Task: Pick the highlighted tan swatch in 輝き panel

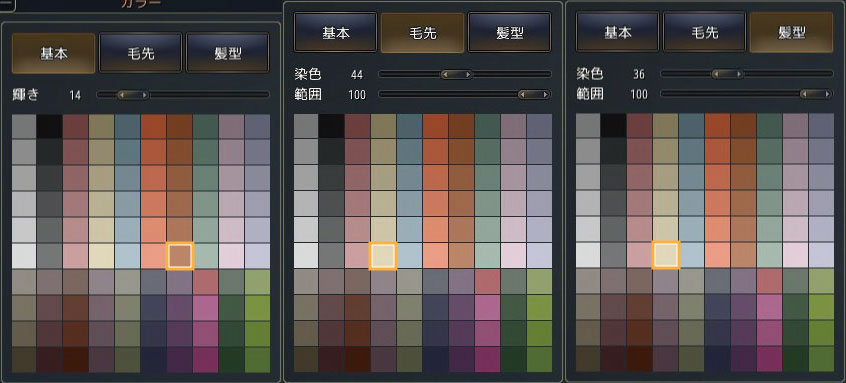Action: tap(180, 256)
